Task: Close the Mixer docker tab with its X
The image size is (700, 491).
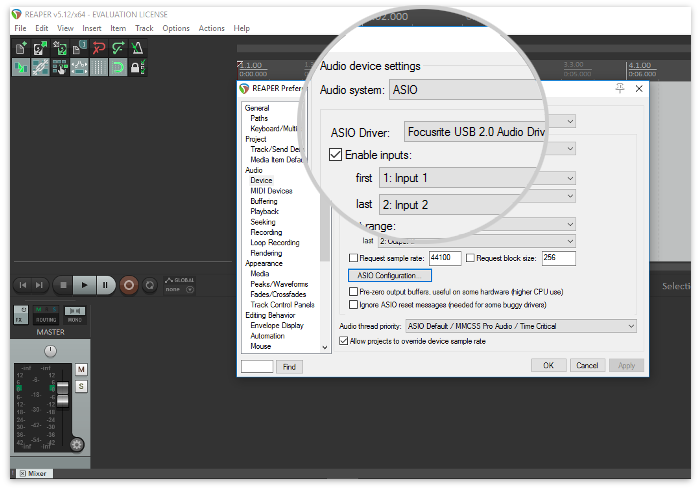Action: pyautogui.click(x=23, y=474)
